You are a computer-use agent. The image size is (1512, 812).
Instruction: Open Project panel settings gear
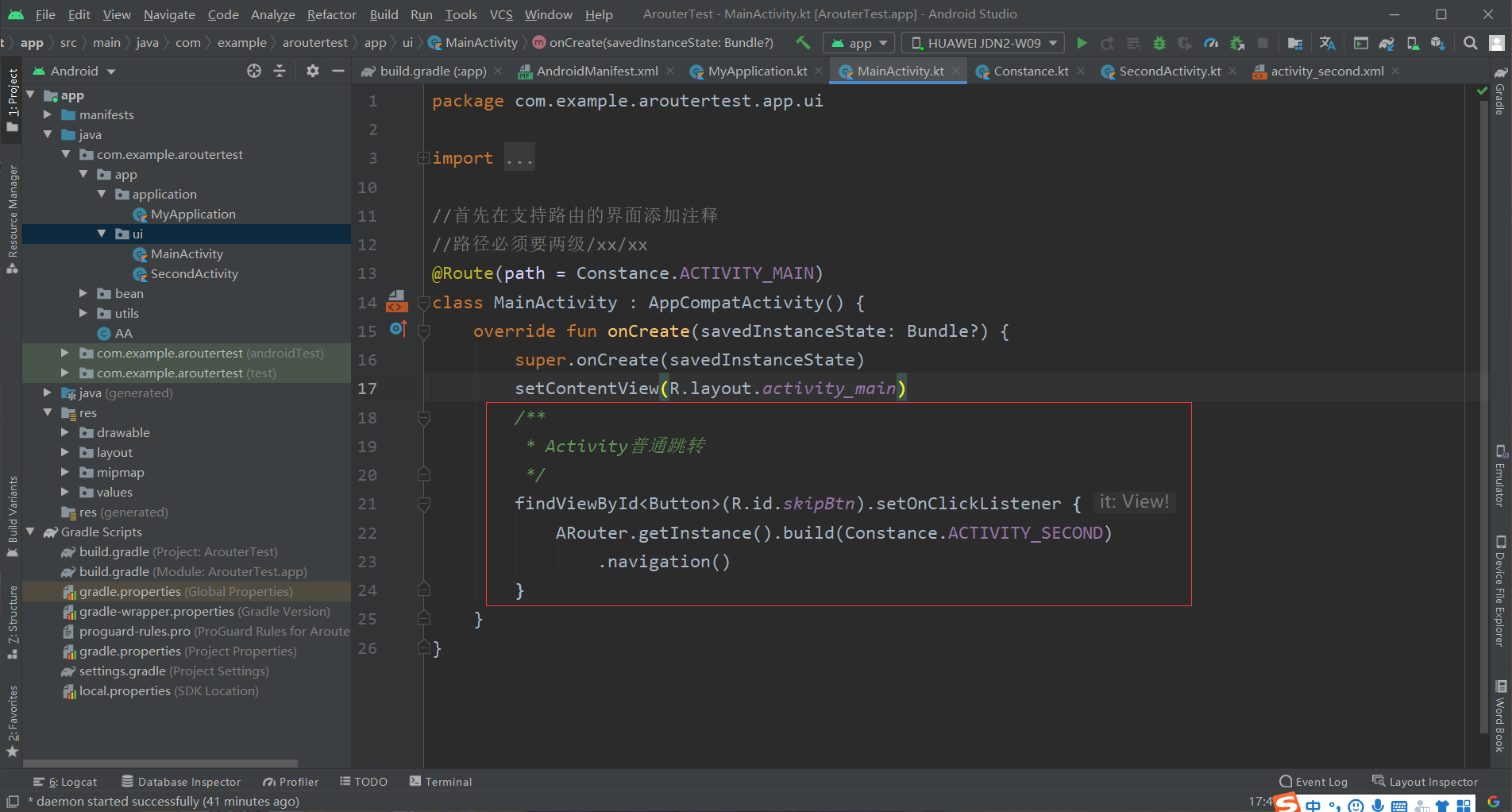pos(313,71)
